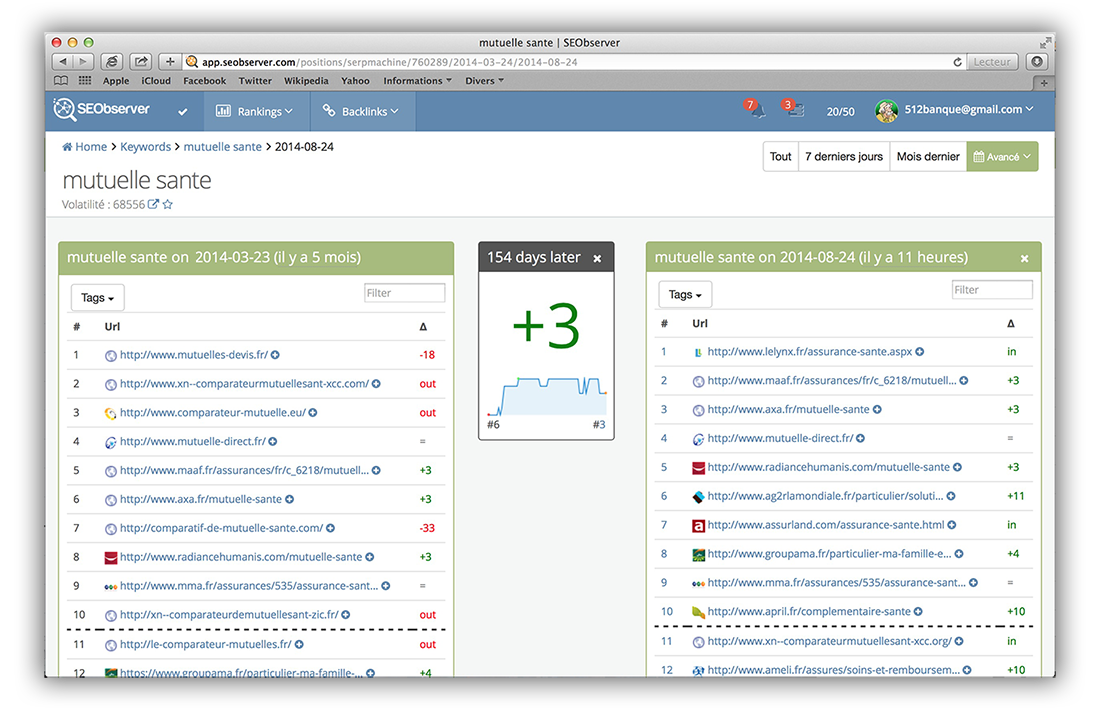
Task: Click plus icon beside comparateur-mutuelle.eu
Action: tap(313, 413)
